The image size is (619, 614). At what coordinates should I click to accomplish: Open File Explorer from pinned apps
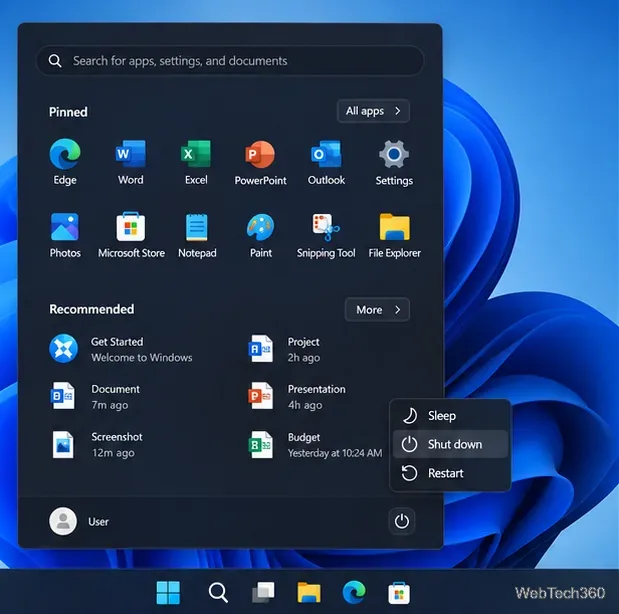394,235
